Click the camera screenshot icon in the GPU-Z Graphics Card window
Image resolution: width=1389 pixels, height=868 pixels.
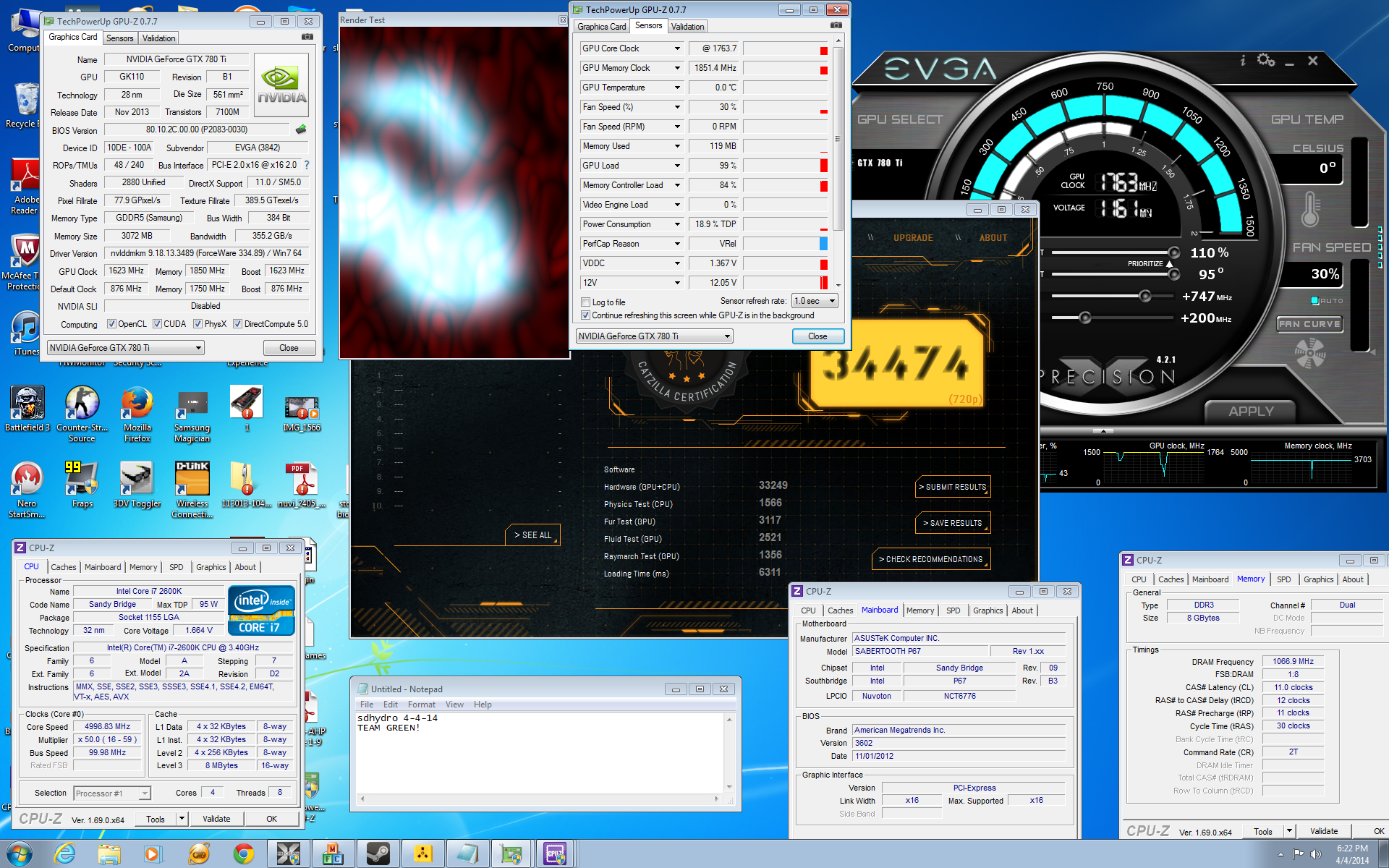tap(307, 36)
